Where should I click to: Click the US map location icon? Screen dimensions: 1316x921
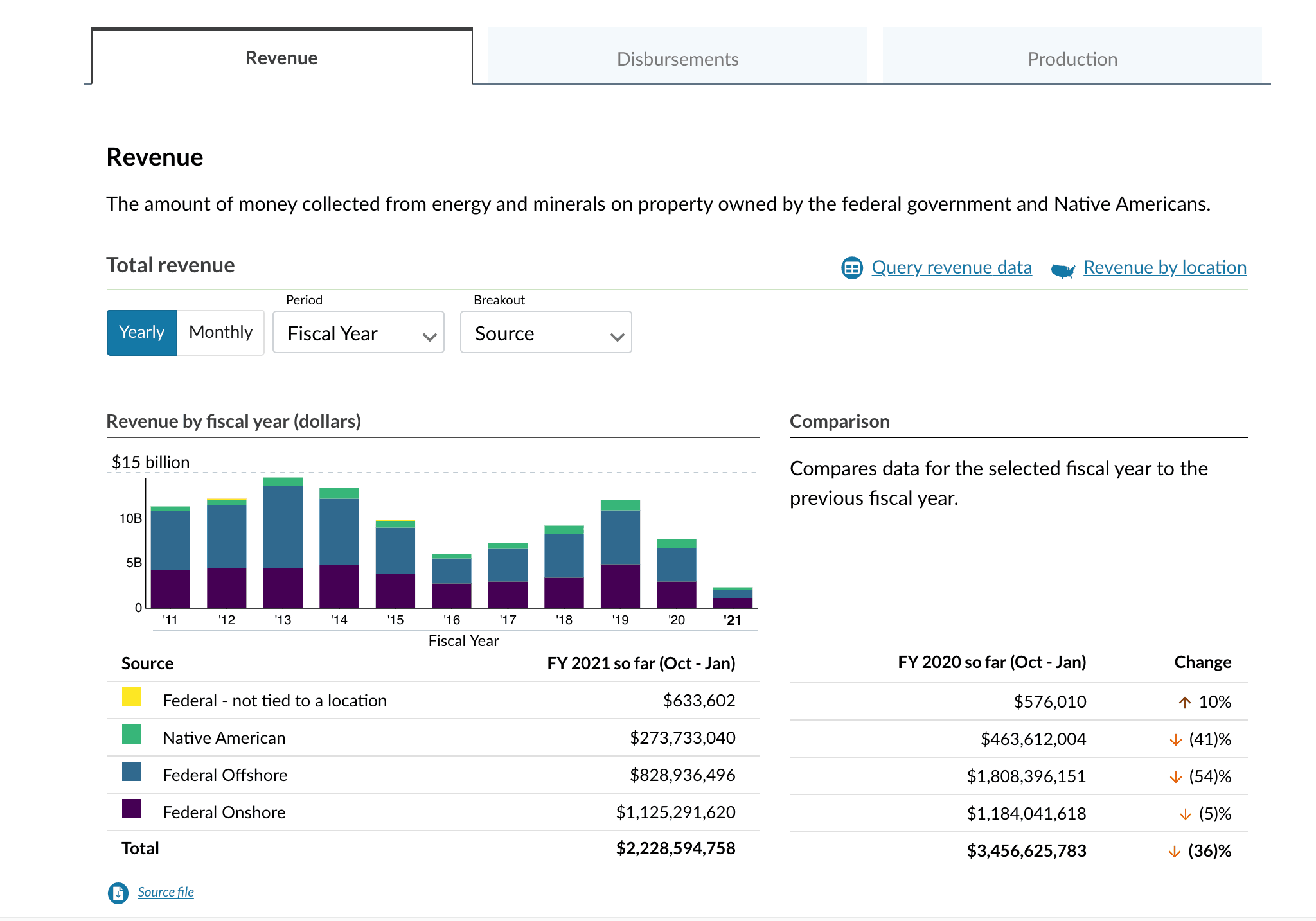1063,270
